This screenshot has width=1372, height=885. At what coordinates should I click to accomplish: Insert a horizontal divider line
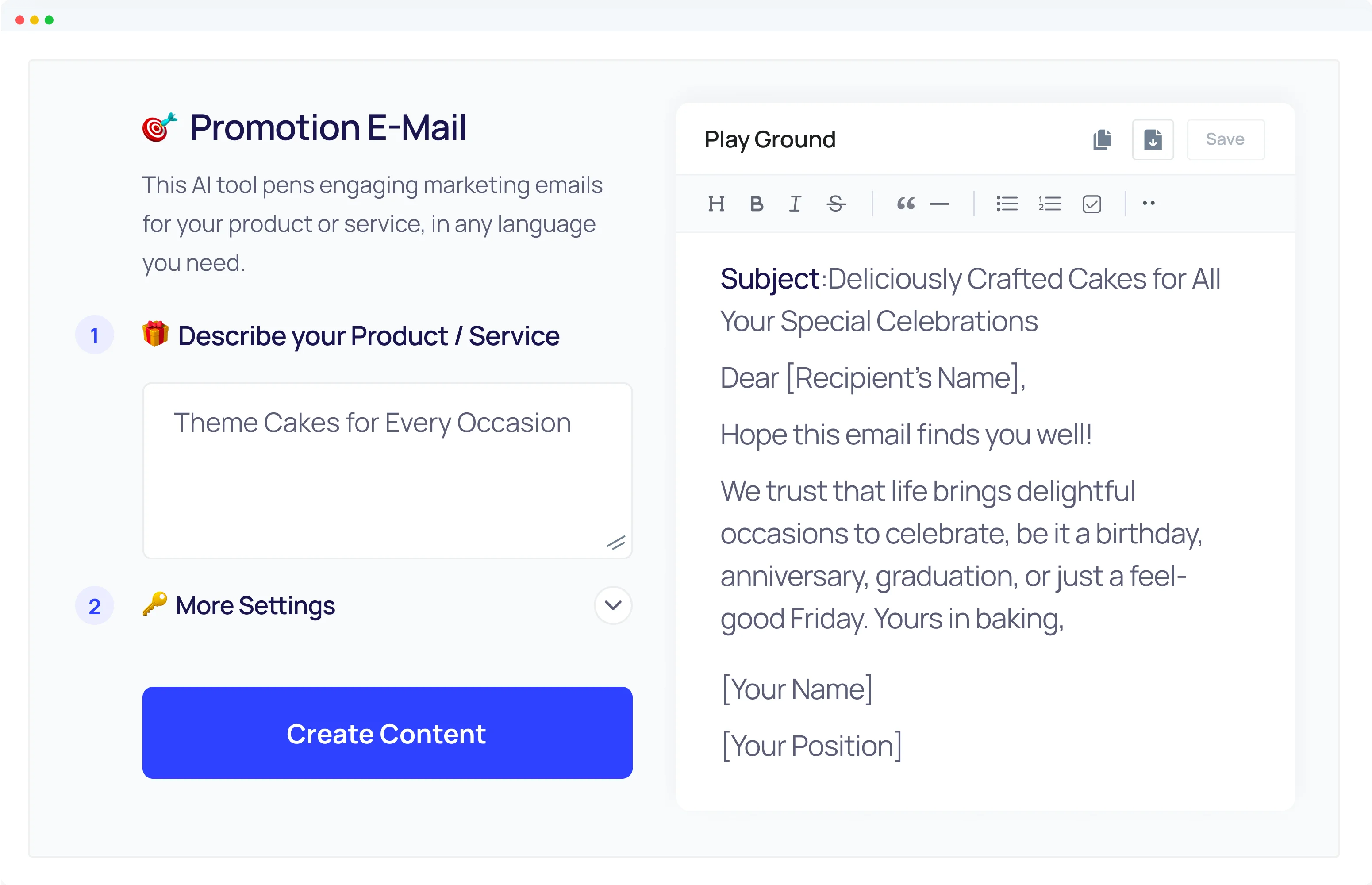940,204
